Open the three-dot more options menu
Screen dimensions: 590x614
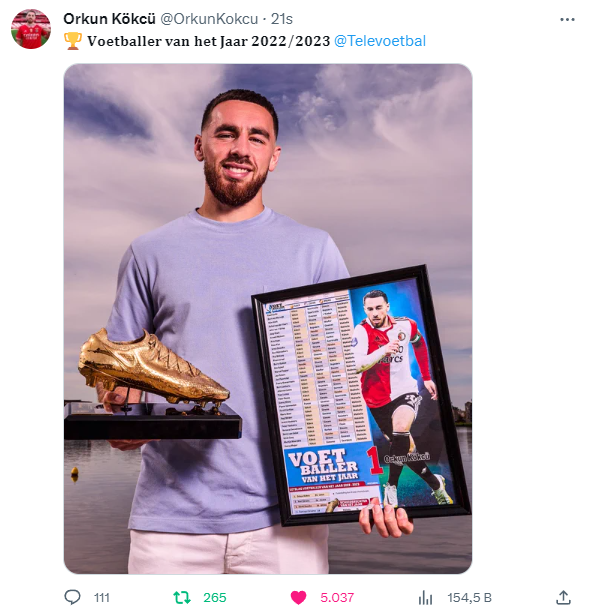567,19
